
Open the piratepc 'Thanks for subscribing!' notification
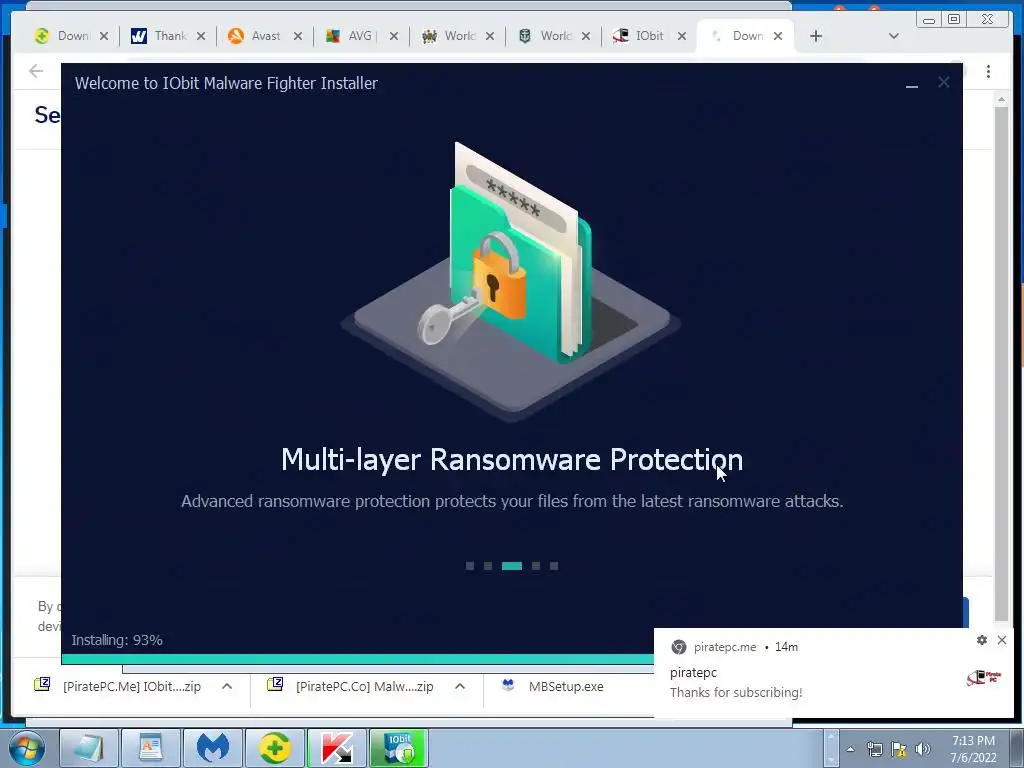[x=834, y=673]
